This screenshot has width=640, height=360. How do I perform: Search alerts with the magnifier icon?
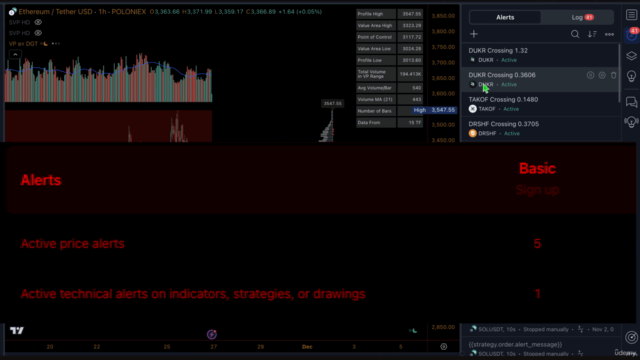(x=575, y=34)
